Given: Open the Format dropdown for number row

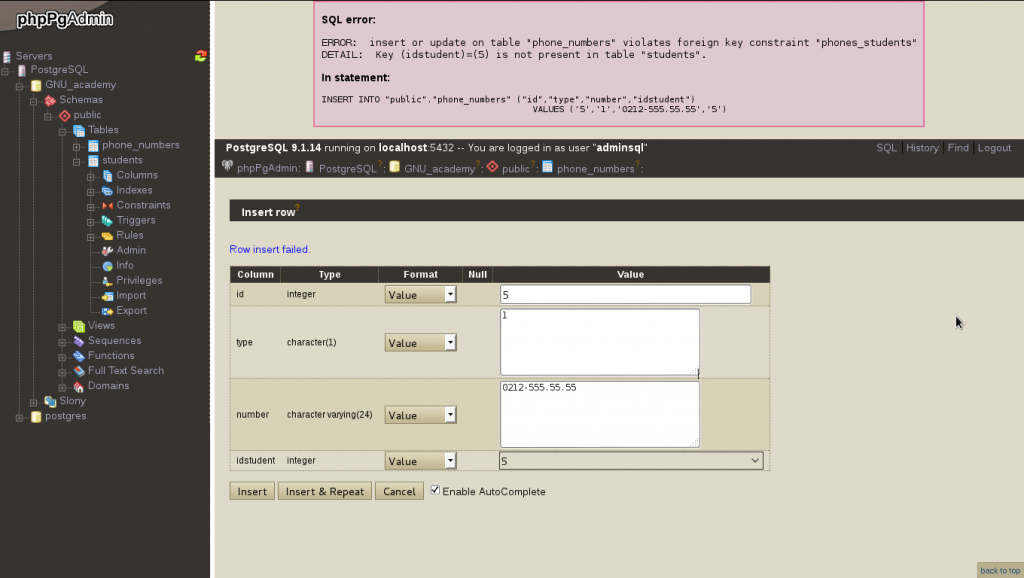Looking at the screenshot, I should pyautogui.click(x=420, y=415).
